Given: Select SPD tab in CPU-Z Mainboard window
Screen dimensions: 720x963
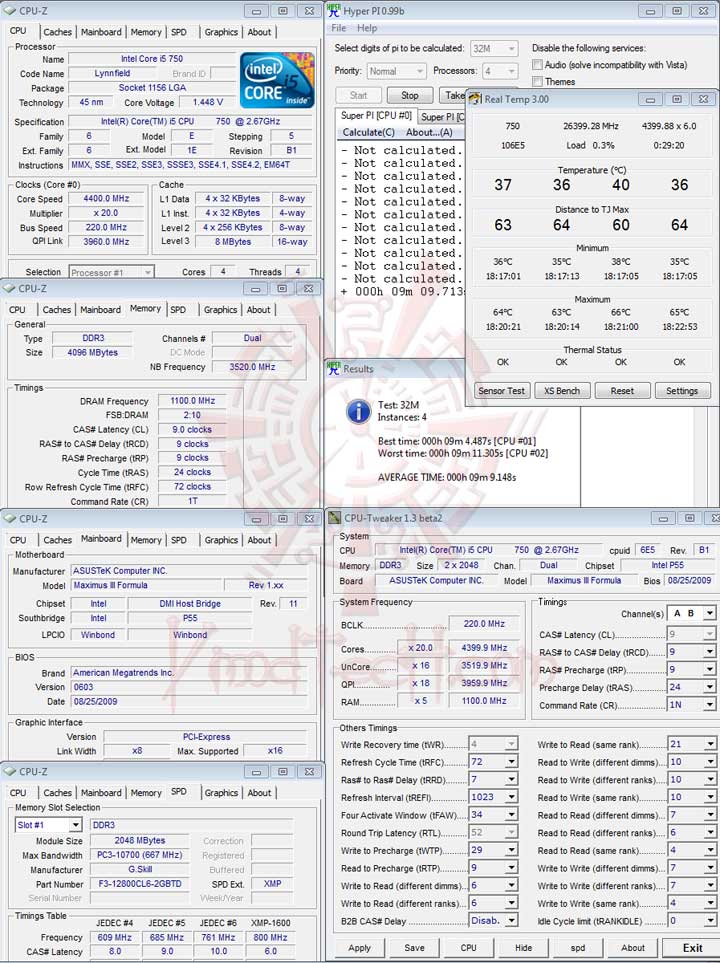Looking at the screenshot, I should [x=179, y=540].
